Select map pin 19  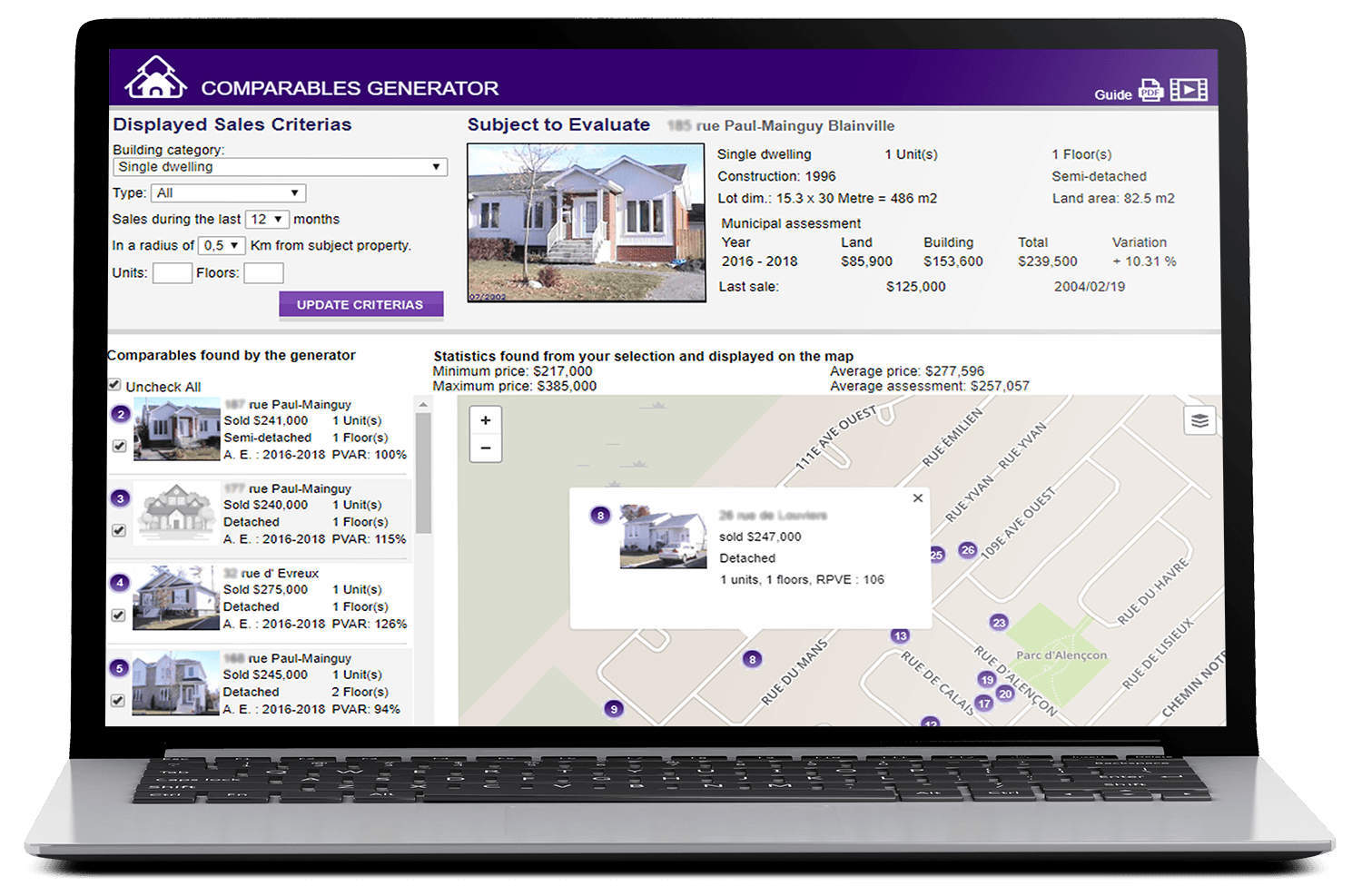[987, 679]
